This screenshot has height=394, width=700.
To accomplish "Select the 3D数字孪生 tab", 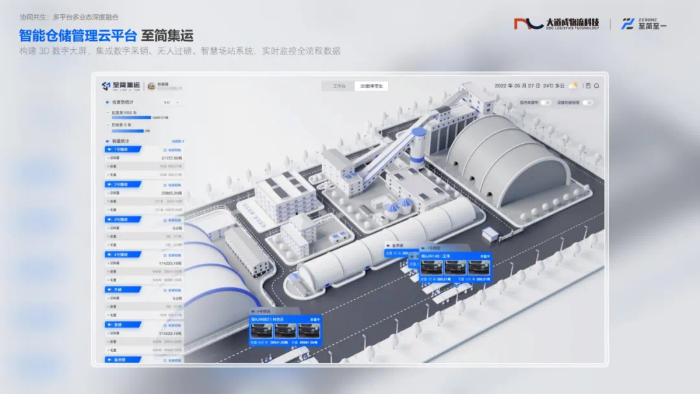I will coord(371,86).
